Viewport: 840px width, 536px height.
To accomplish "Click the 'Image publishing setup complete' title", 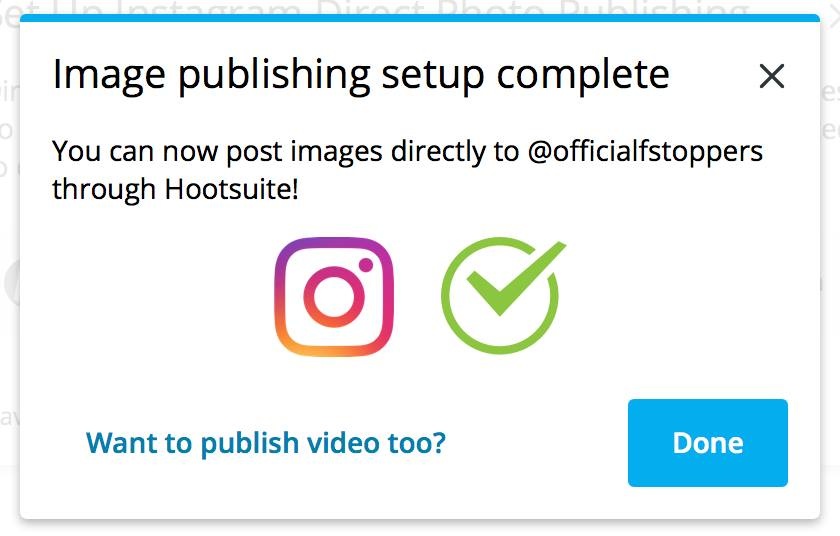I will click(361, 75).
